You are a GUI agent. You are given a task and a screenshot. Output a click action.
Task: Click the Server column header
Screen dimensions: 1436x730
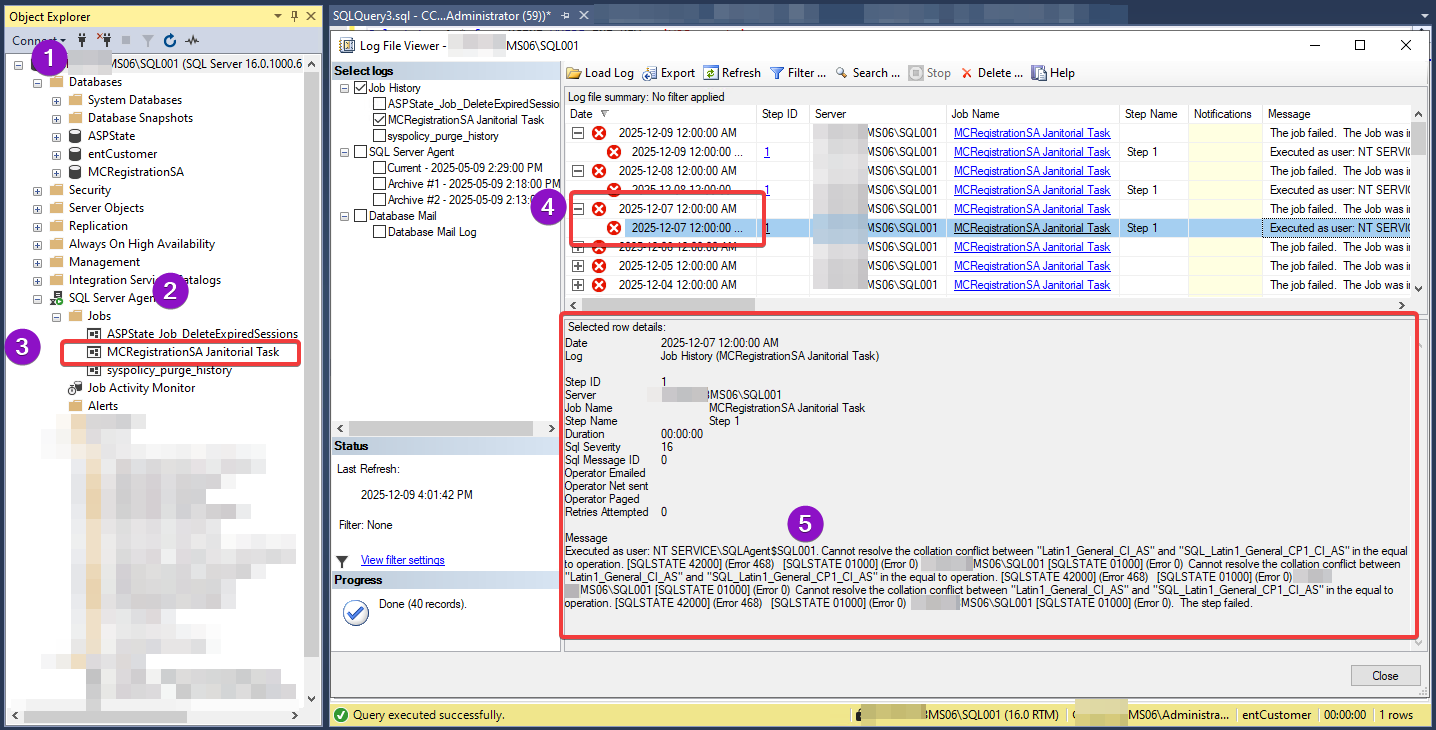tap(877, 114)
